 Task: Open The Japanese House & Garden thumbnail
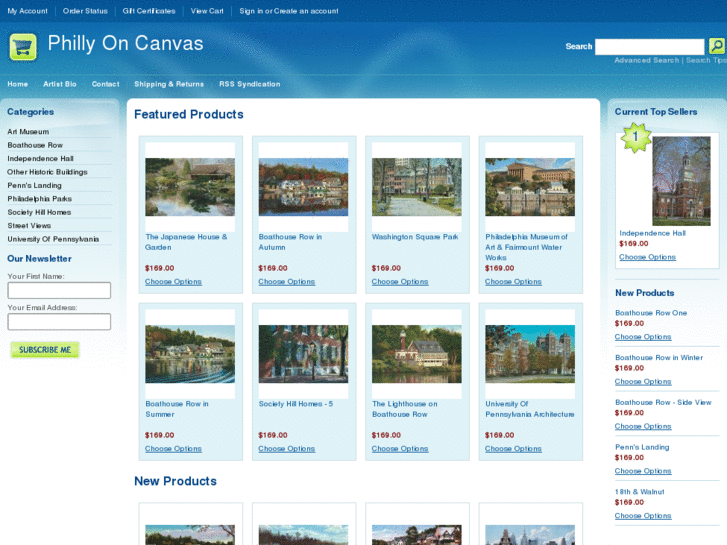point(190,186)
